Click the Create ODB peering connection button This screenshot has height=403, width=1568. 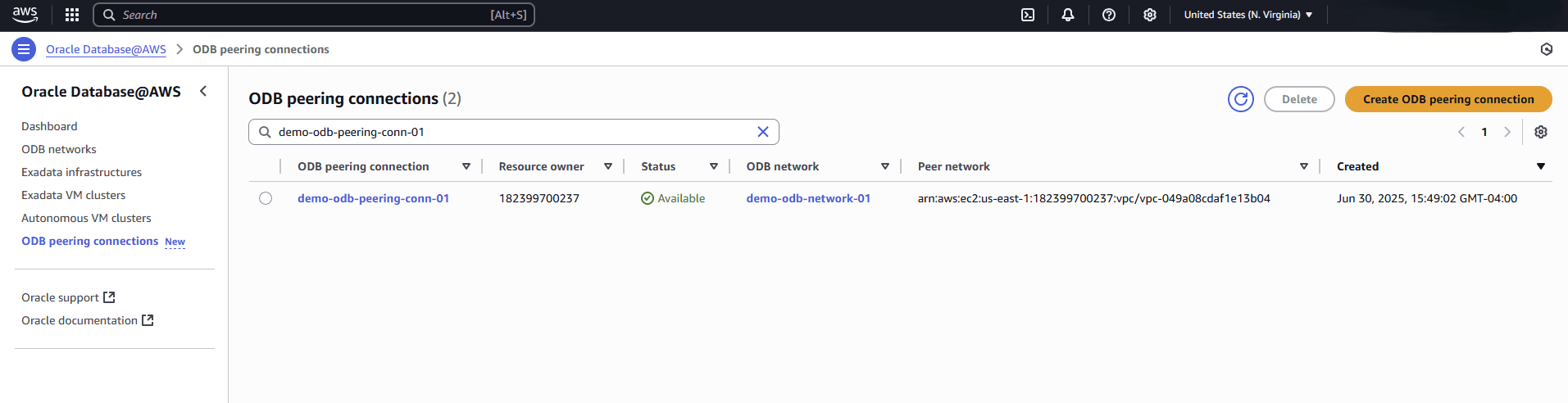(1448, 99)
